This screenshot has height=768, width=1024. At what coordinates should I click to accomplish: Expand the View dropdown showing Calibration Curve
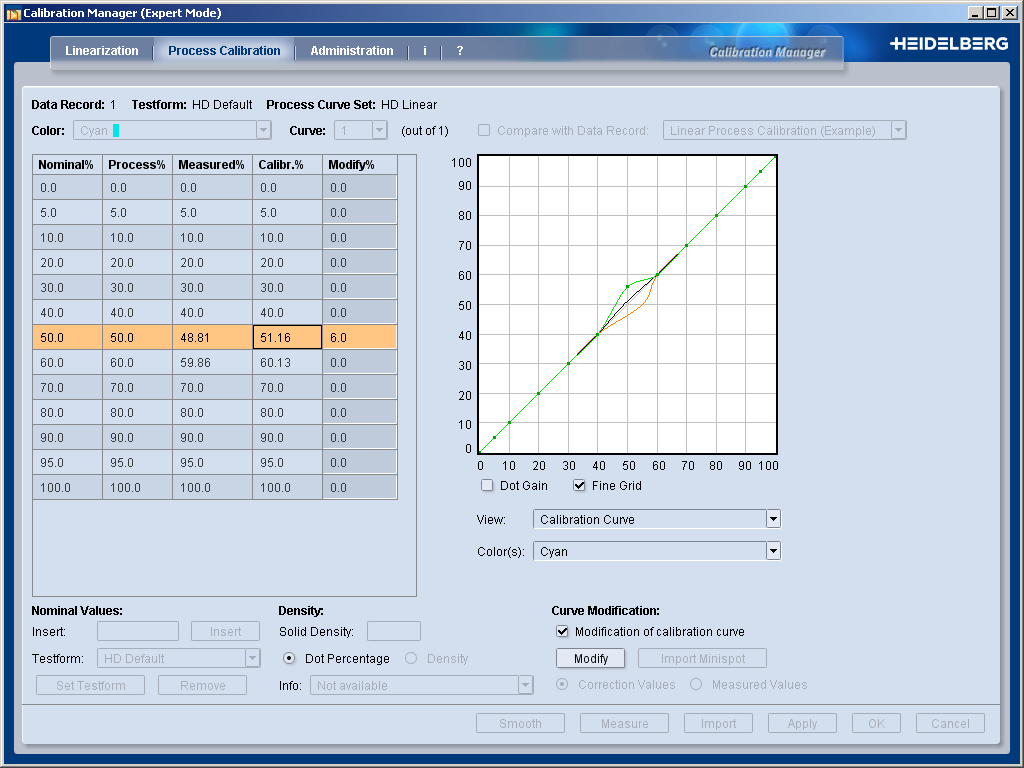[772, 520]
